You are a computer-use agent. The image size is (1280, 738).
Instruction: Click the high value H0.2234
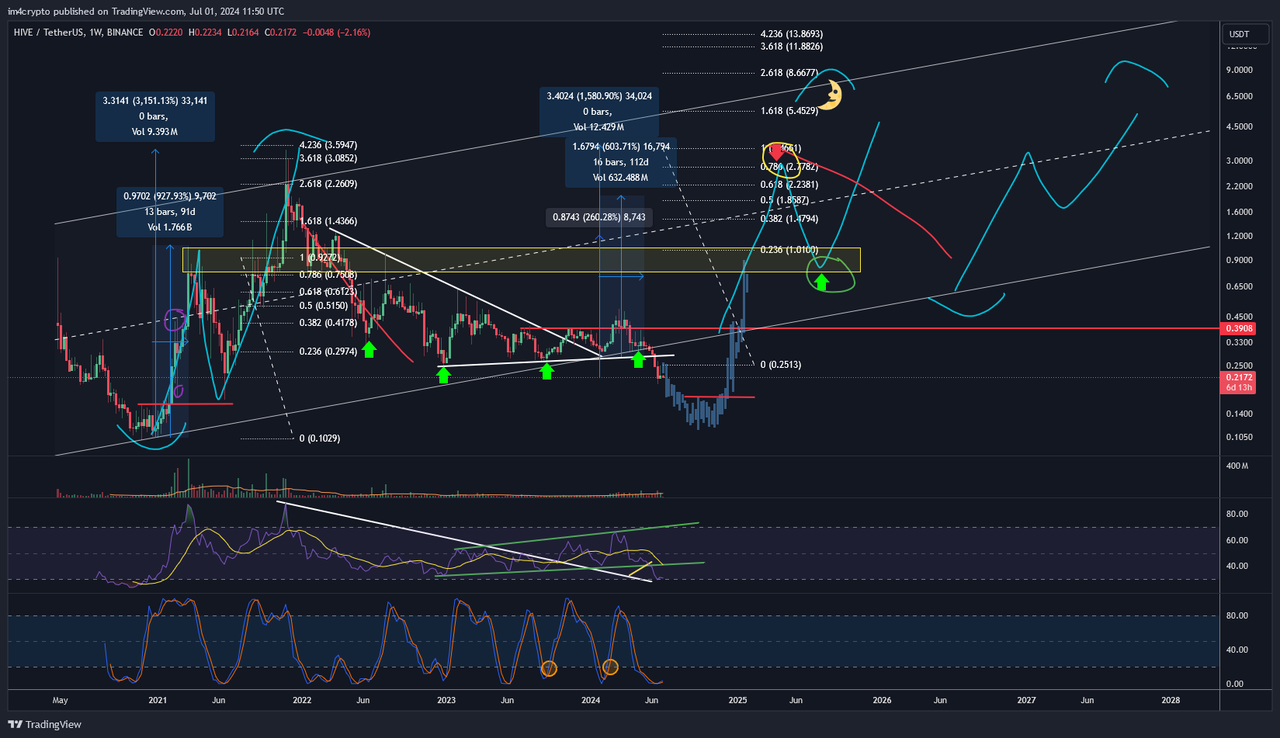(x=205, y=33)
